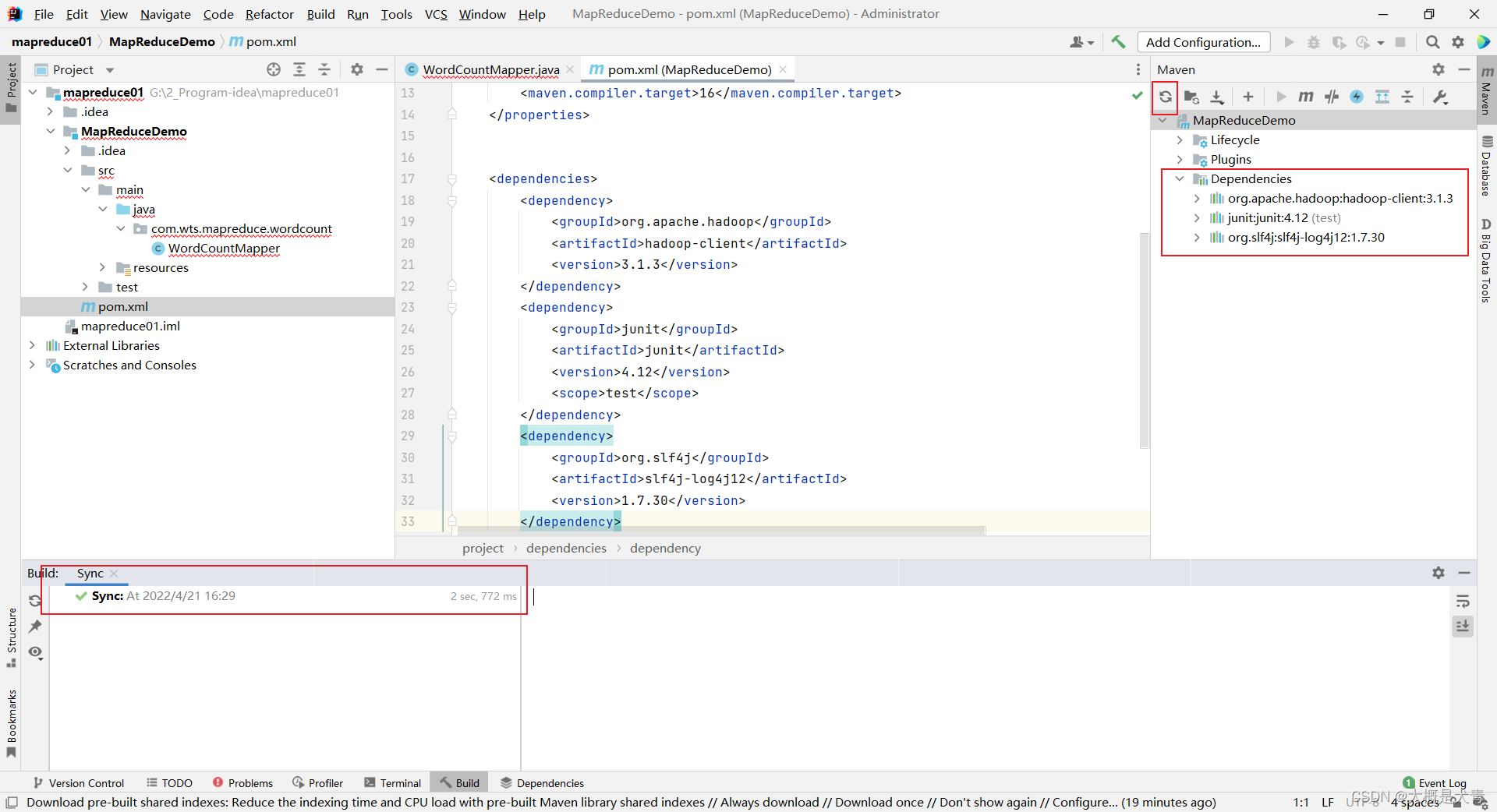This screenshot has height=812, width=1497.
Task: Open Build panel gear settings
Action: tap(1439, 573)
